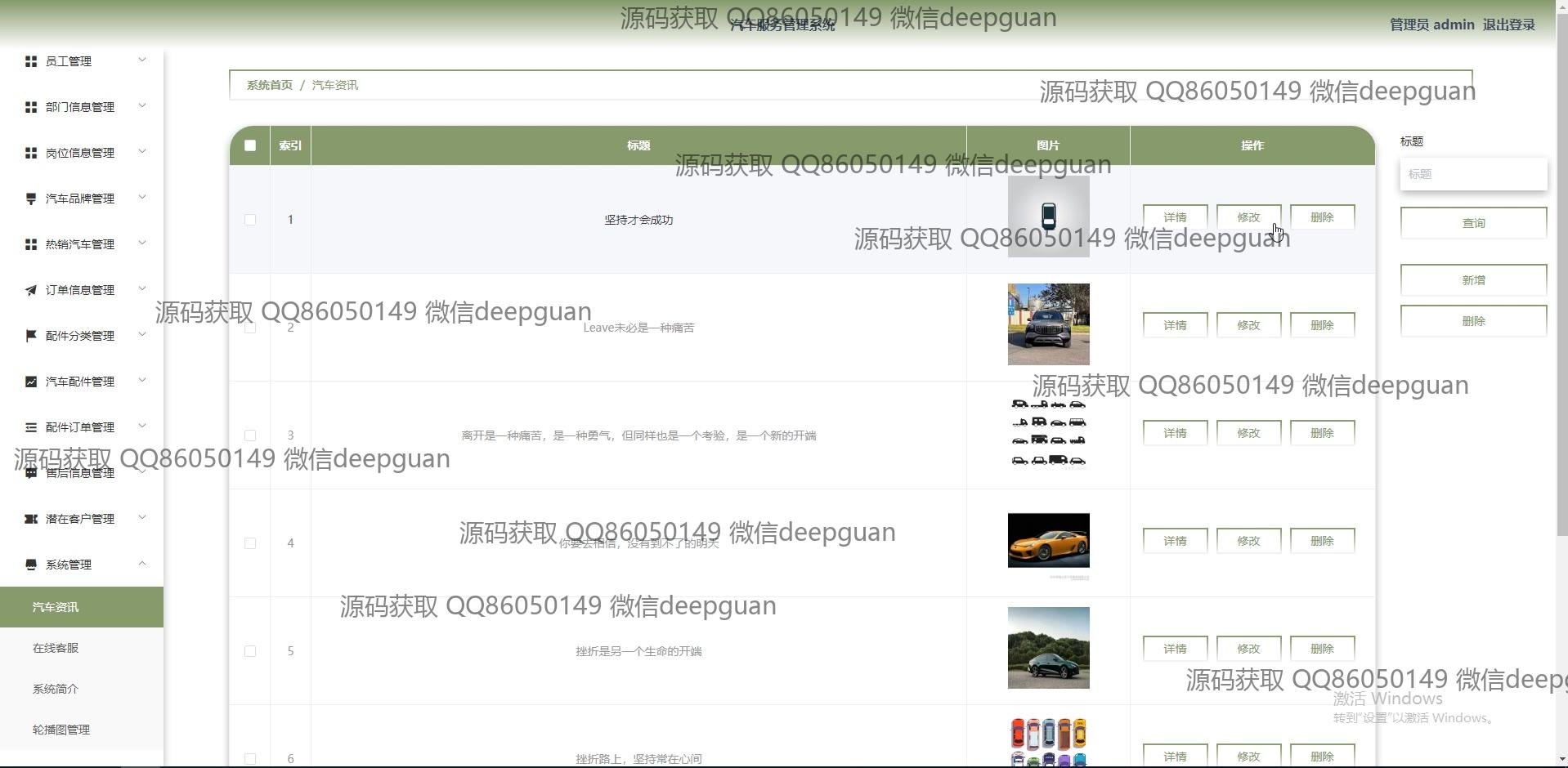Open the 在线客服 submenu item
The height and width of the screenshot is (768, 1568).
coord(82,648)
